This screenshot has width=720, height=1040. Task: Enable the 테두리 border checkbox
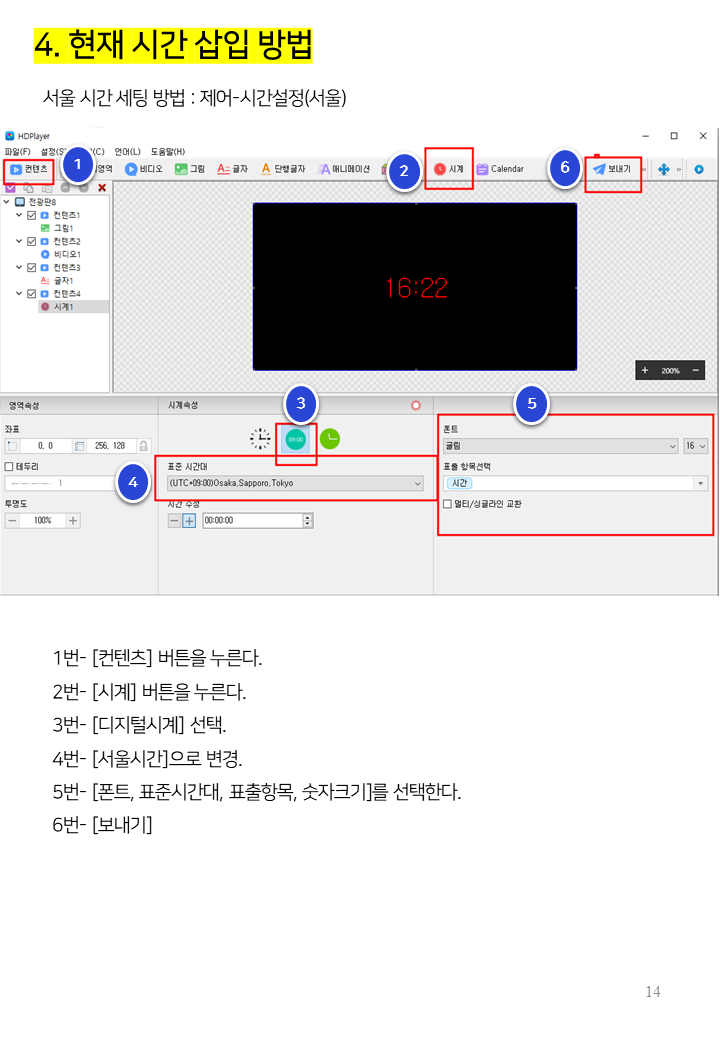pyautogui.click(x=9, y=466)
